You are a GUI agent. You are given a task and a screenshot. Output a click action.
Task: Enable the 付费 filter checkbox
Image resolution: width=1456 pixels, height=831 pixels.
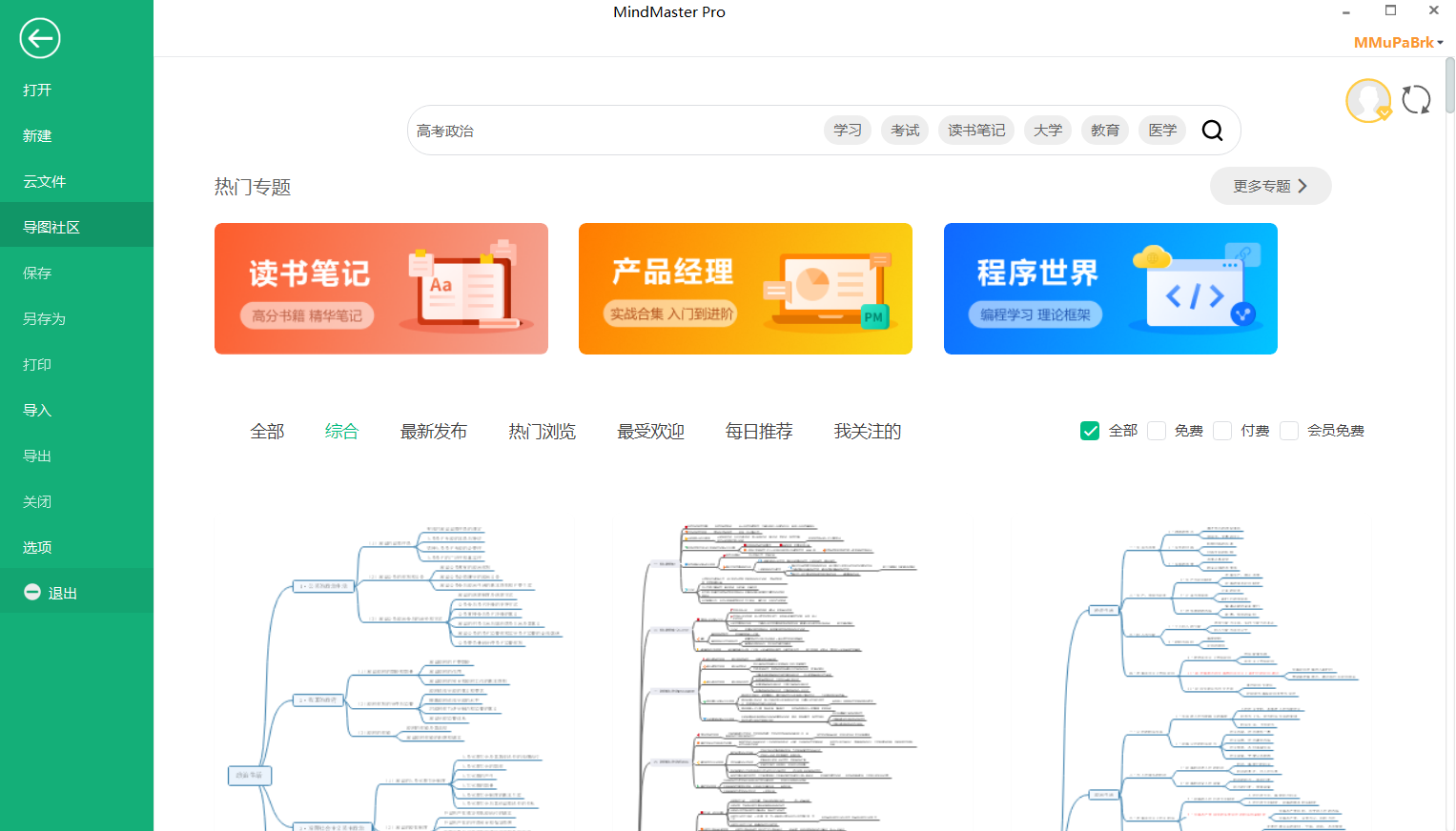pos(1222,431)
